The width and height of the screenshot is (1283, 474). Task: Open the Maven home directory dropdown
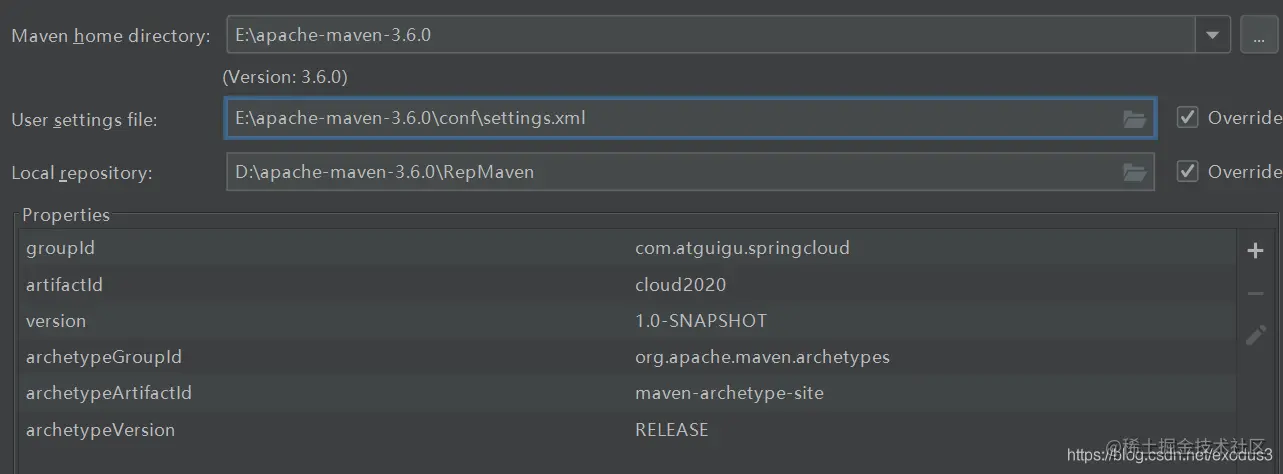click(1212, 35)
